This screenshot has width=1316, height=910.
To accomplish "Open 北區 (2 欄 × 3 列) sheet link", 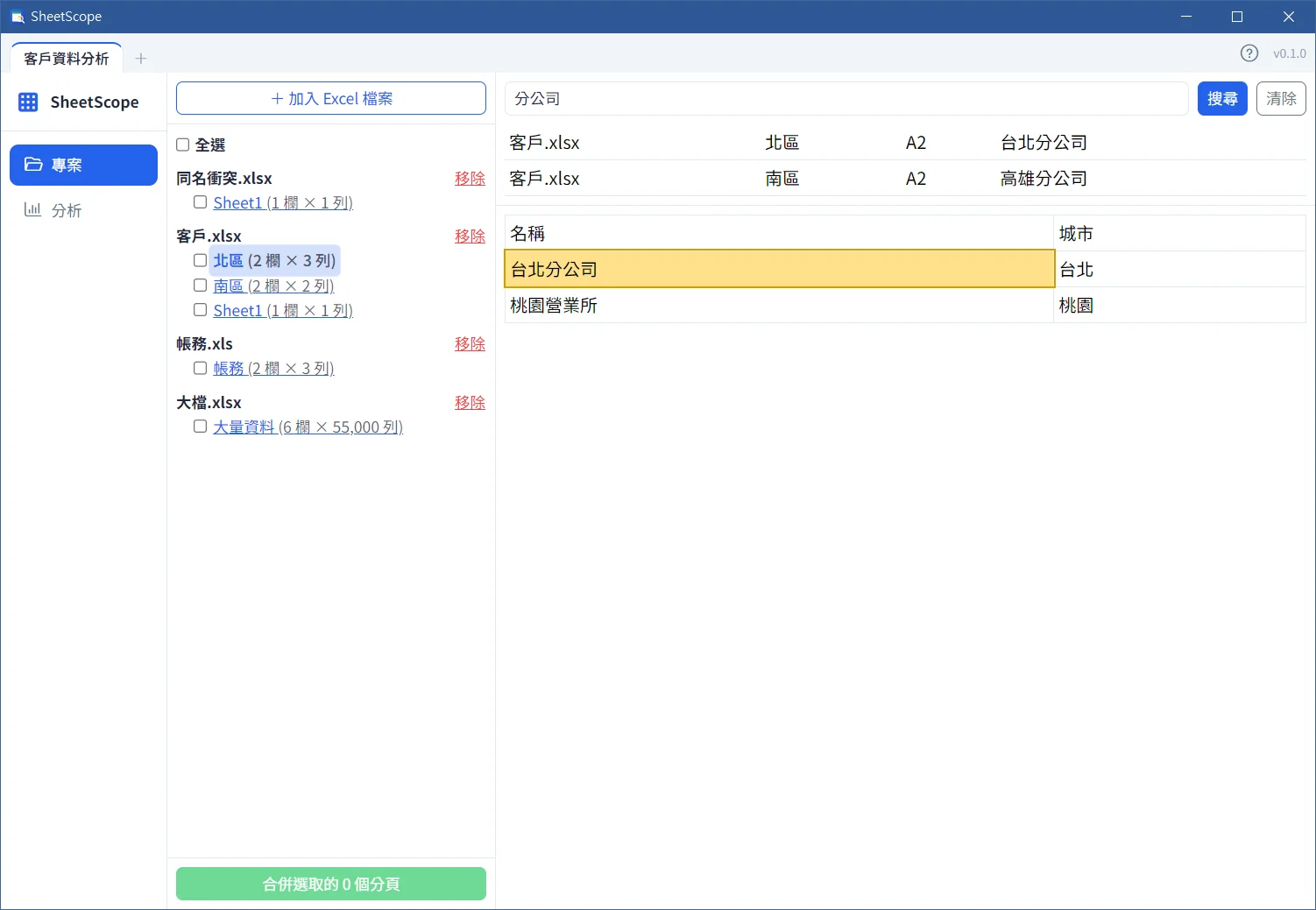I will pyautogui.click(x=274, y=260).
